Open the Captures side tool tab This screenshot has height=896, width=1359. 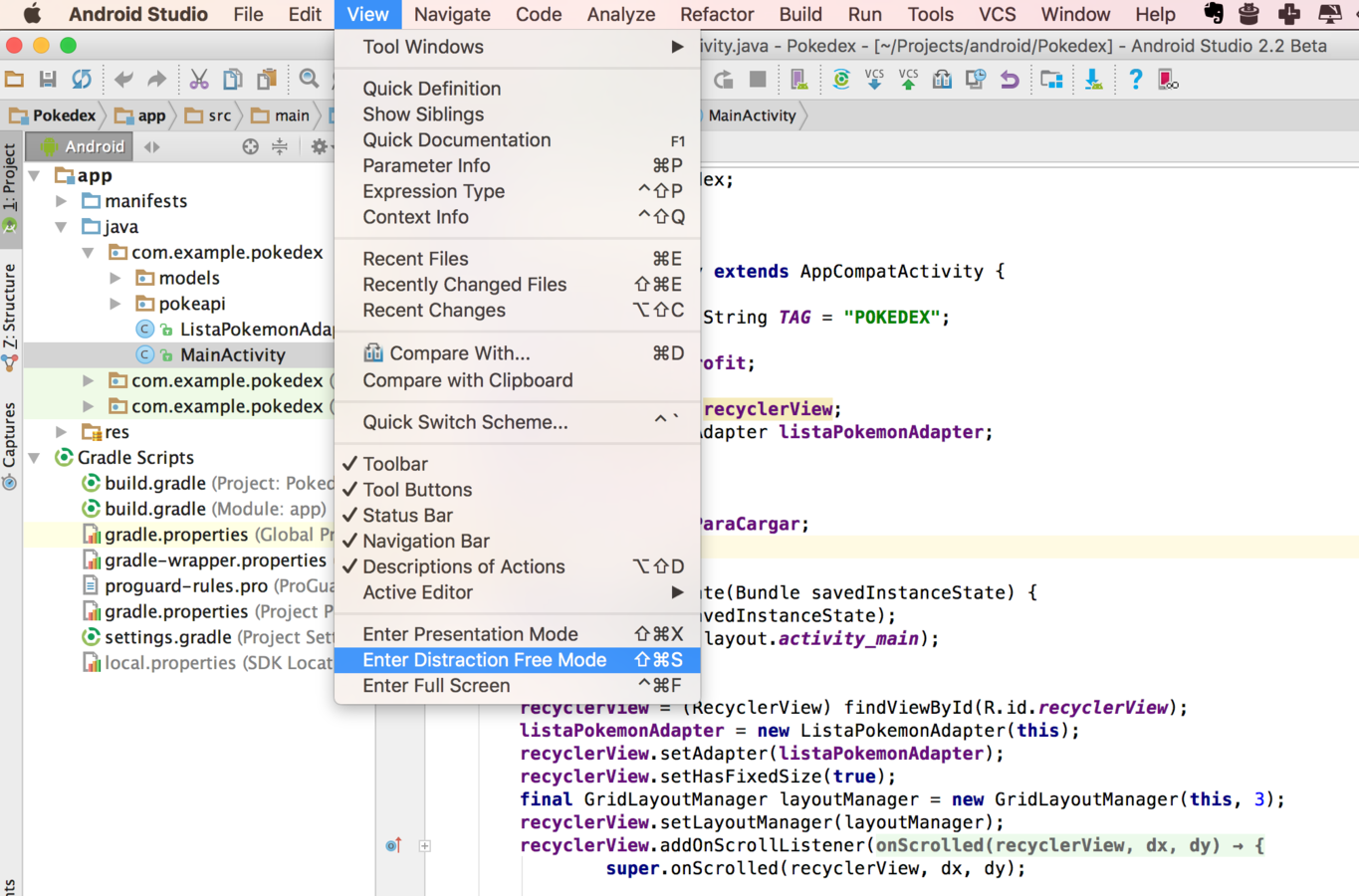[x=10, y=446]
